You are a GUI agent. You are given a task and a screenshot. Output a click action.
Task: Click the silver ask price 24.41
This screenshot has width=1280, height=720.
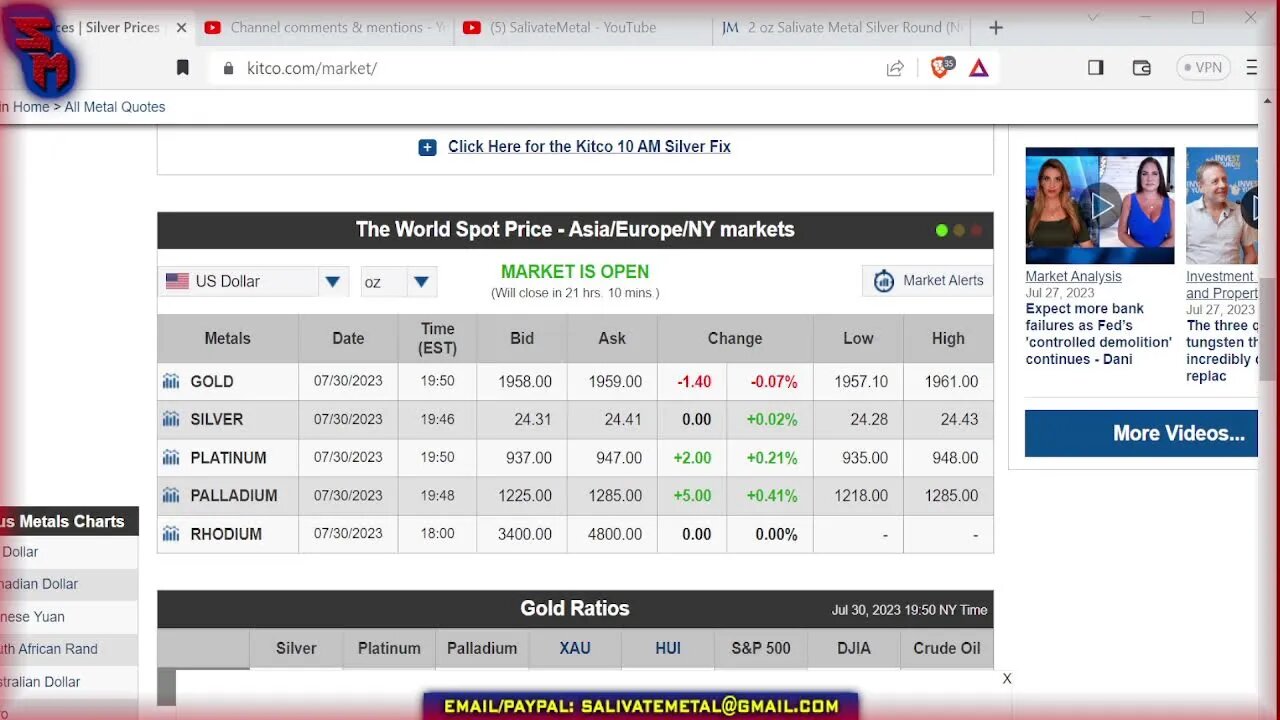623,420
